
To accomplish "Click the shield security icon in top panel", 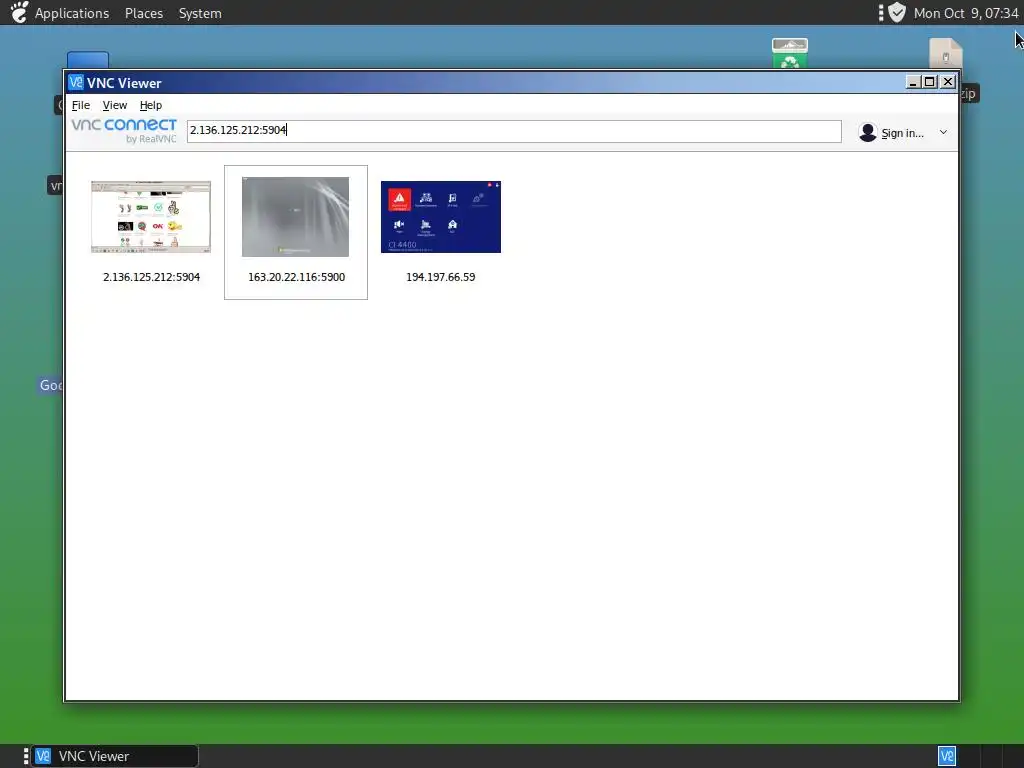I will tap(897, 12).
